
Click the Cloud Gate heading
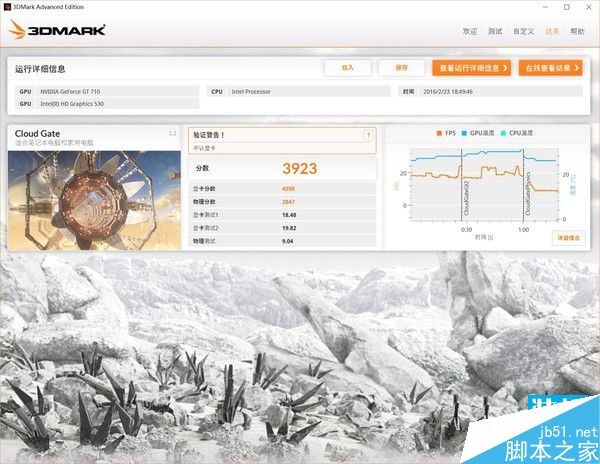tap(38, 134)
